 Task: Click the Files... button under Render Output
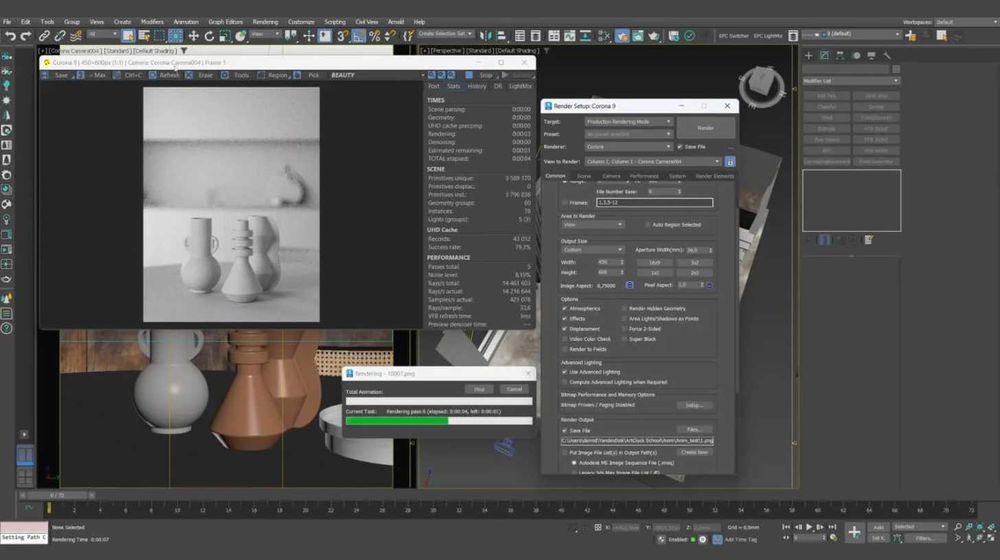(x=694, y=430)
